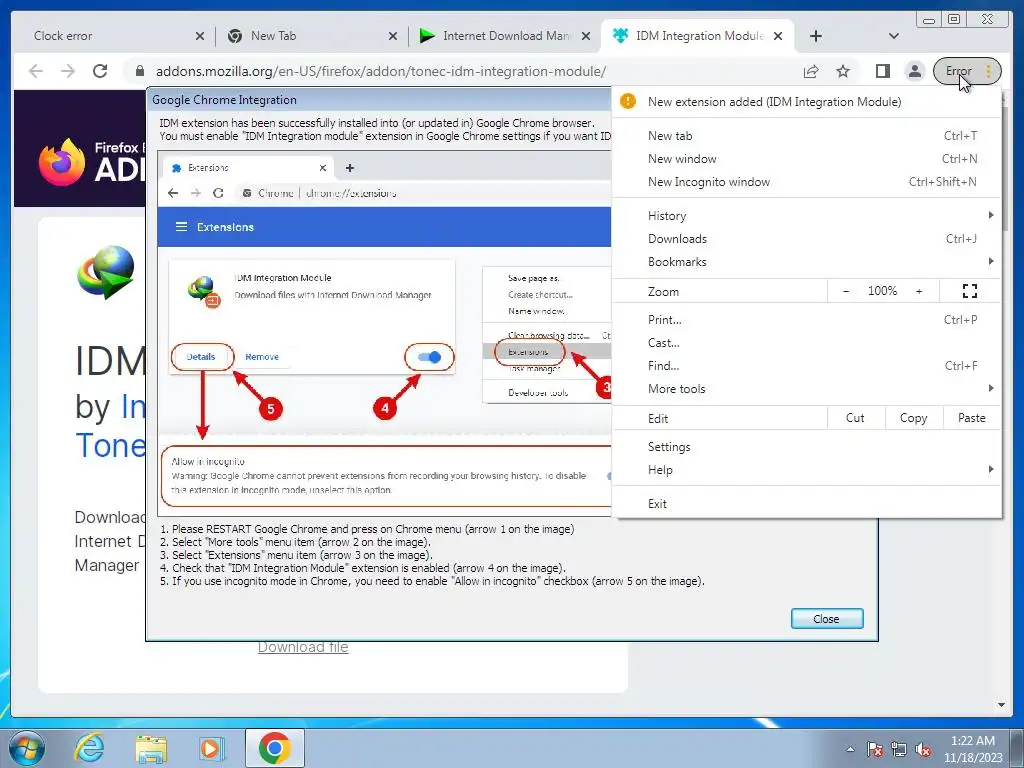Select Print... menu item
Image resolution: width=1024 pixels, height=768 pixels.
[806, 319]
